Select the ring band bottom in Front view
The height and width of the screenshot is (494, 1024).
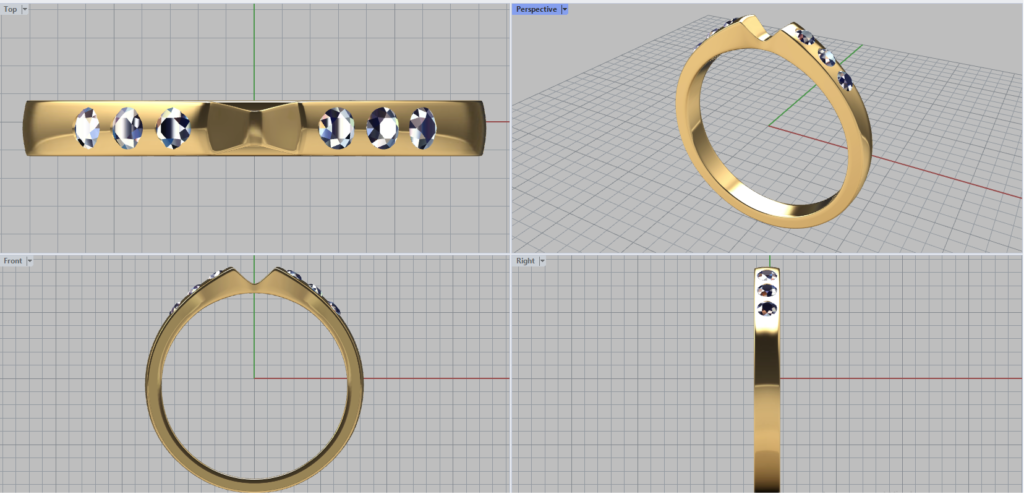(254, 481)
